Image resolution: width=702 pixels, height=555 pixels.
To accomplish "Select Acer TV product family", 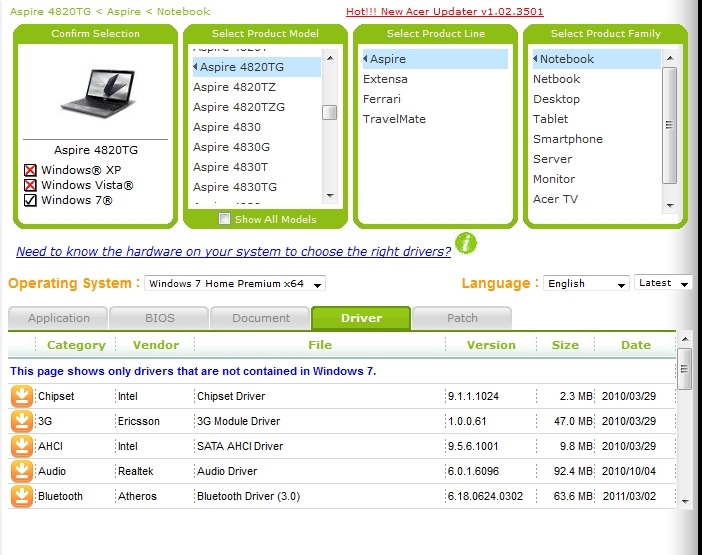I will (555, 199).
